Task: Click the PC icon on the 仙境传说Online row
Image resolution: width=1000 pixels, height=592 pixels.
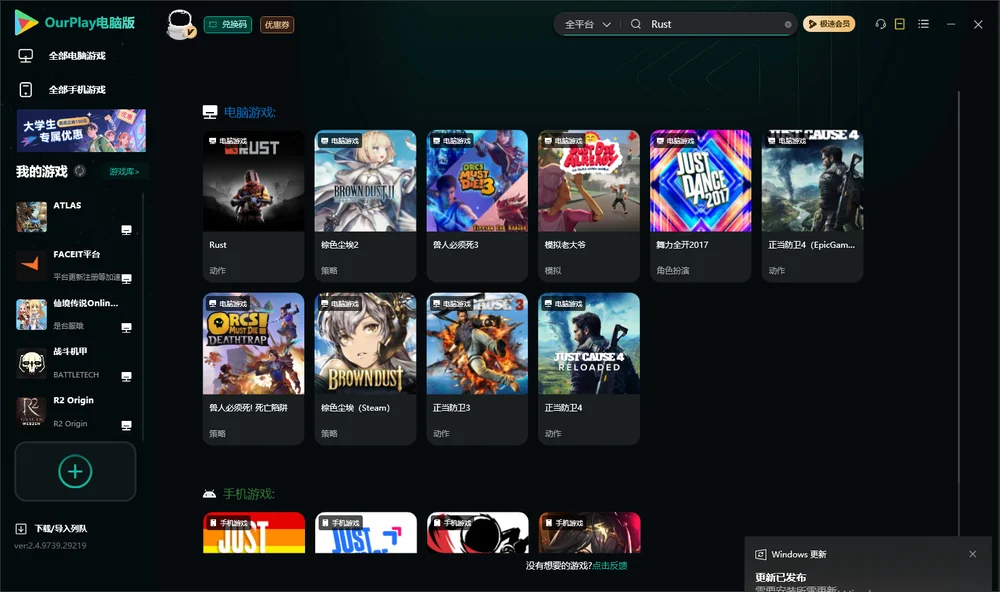Action: pyautogui.click(x=126, y=327)
